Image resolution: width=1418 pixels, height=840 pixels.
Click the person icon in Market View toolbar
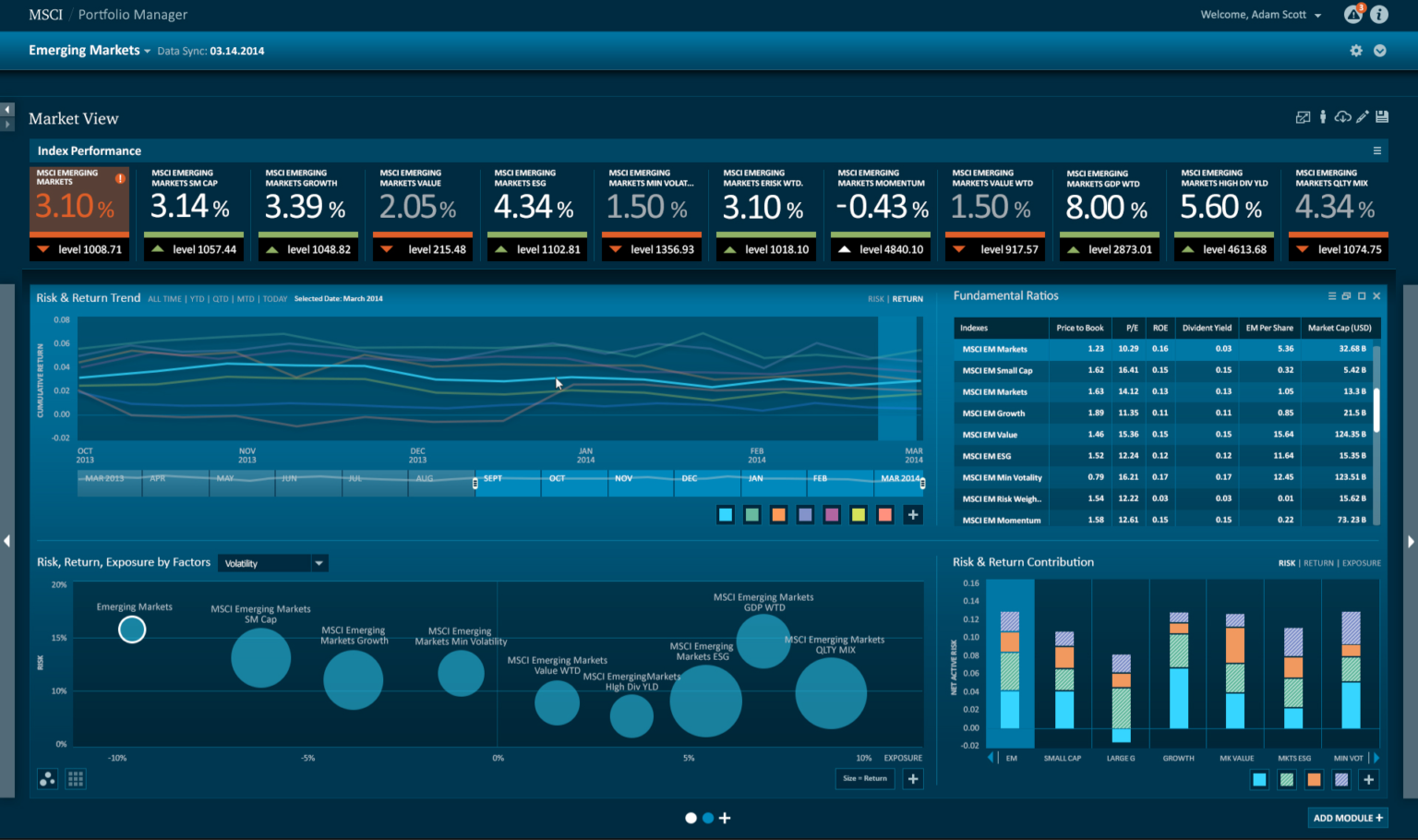click(1323, 116)
